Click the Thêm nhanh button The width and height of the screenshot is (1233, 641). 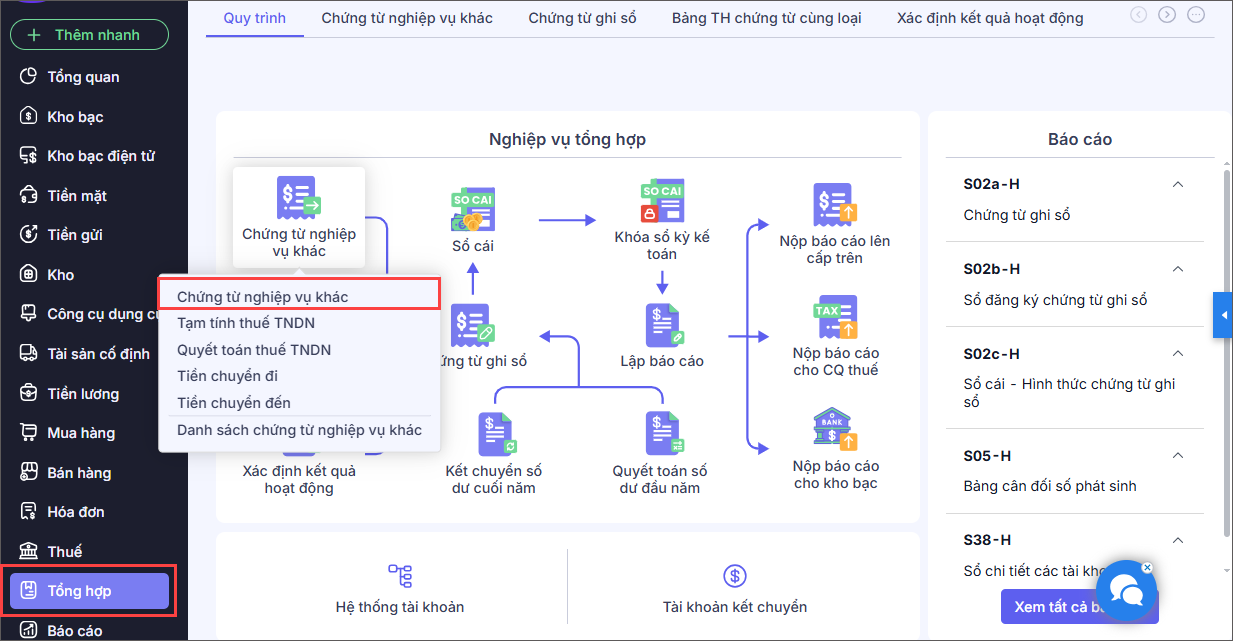pyautogui.click(x=90, y=35)
